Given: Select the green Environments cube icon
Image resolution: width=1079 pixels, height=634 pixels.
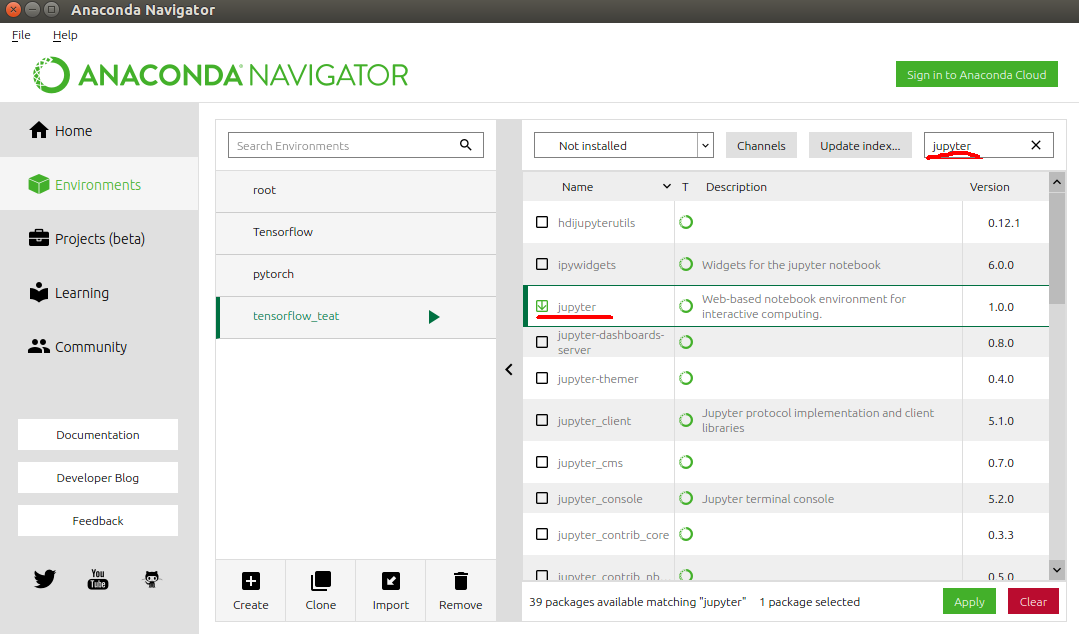Looking at the screenshot, I should pos(39,184).
